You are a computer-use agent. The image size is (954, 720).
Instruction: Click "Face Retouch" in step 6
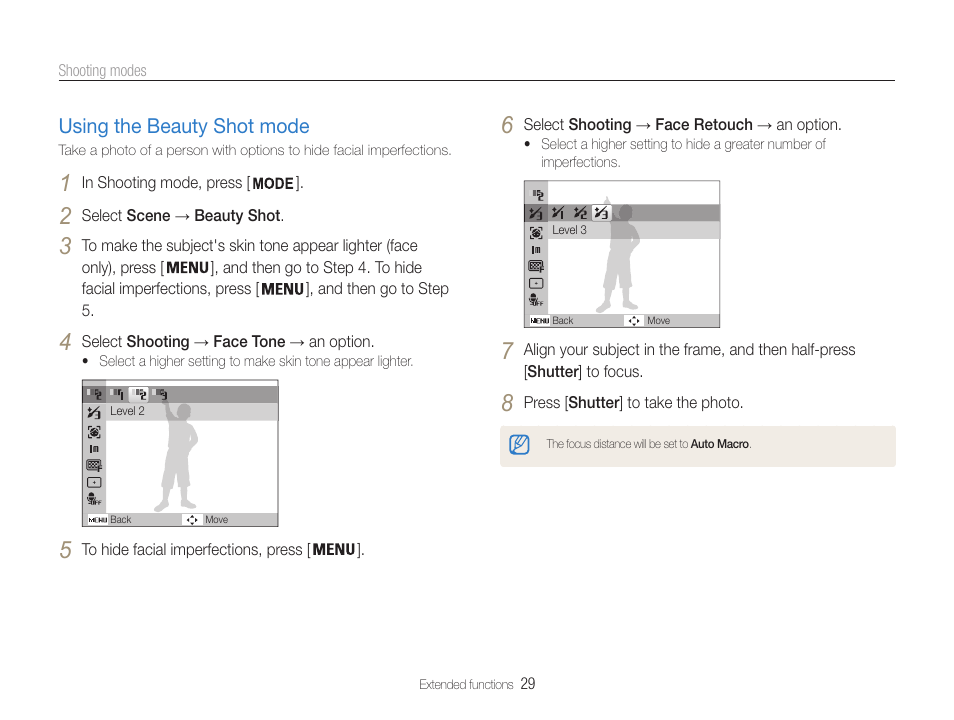tap(704, 125)
